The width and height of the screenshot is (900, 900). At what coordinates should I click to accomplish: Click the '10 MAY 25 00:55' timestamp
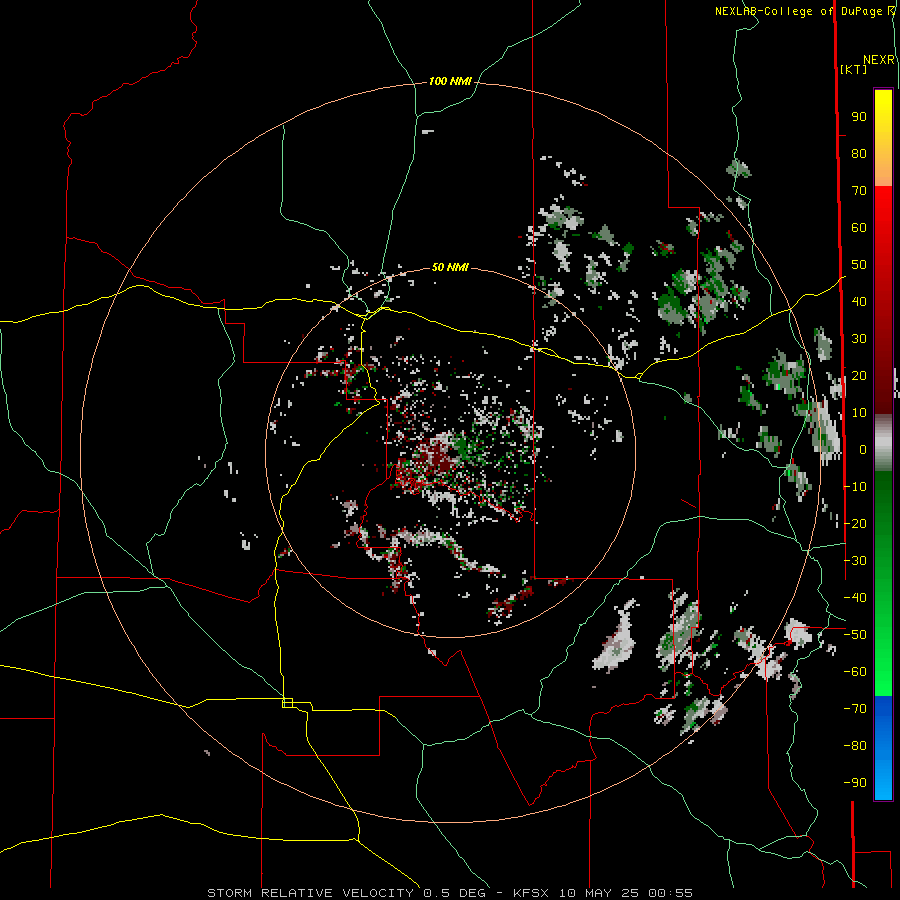coord(624,893)
